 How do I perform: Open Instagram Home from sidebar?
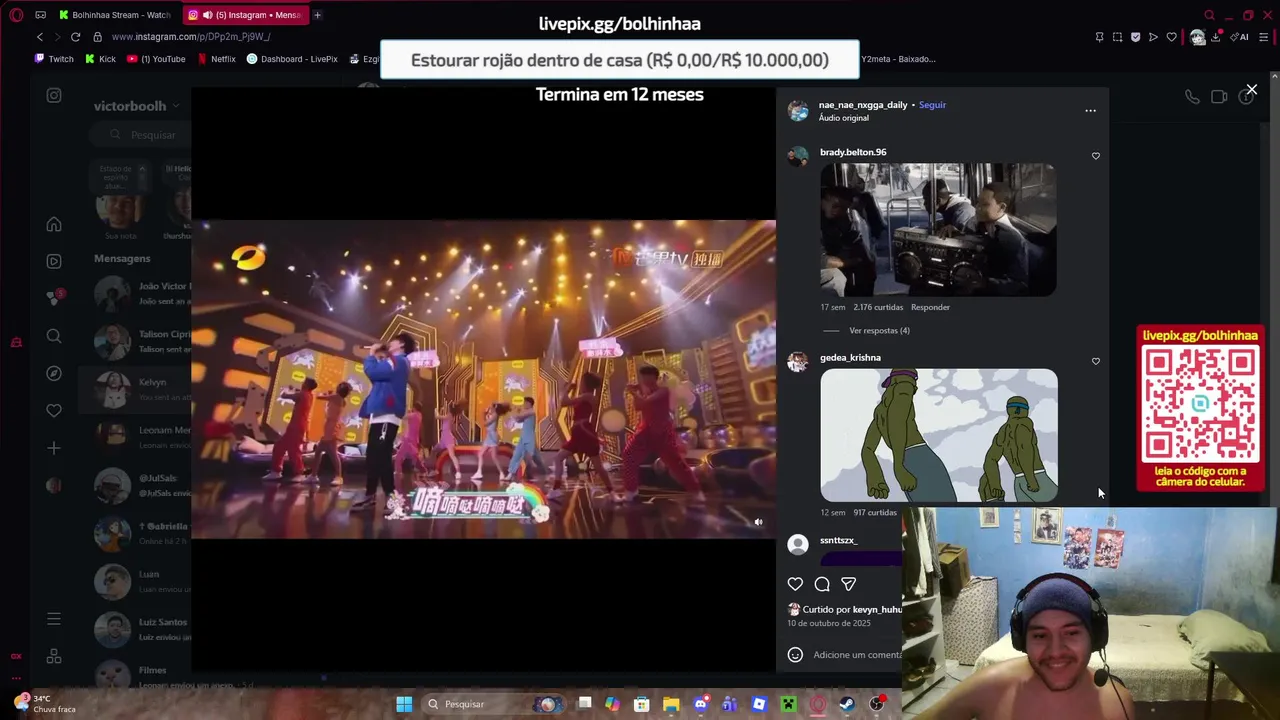click(54, 224)
